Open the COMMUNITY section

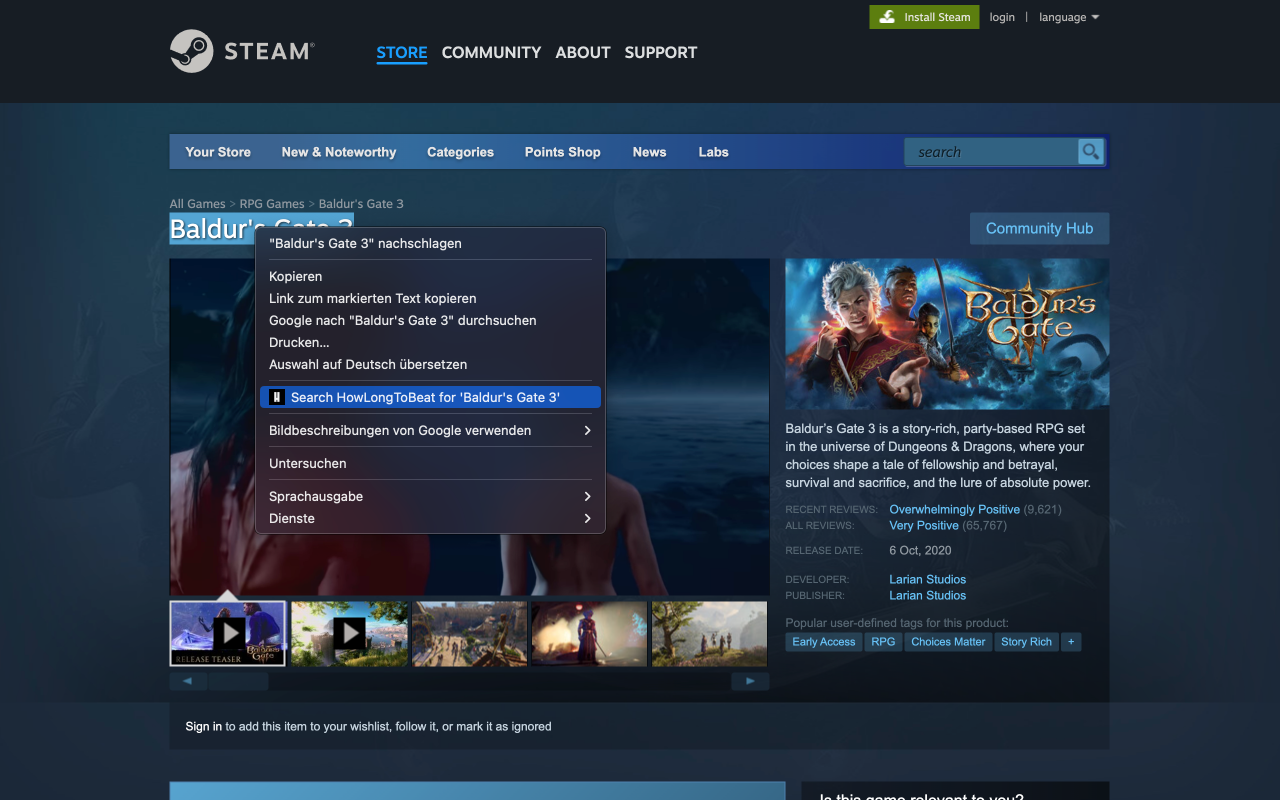(x=491, y=52)
